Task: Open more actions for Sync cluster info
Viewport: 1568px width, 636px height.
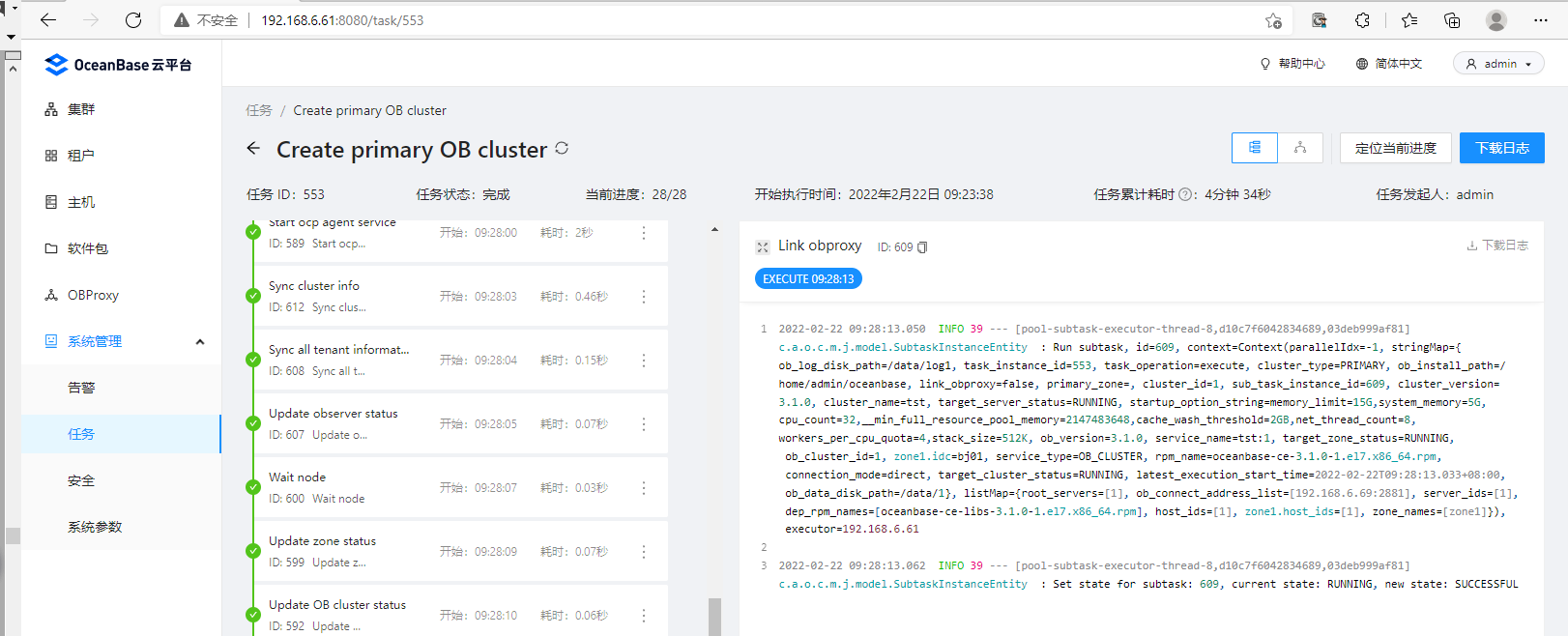Action: tap(644, 297)
